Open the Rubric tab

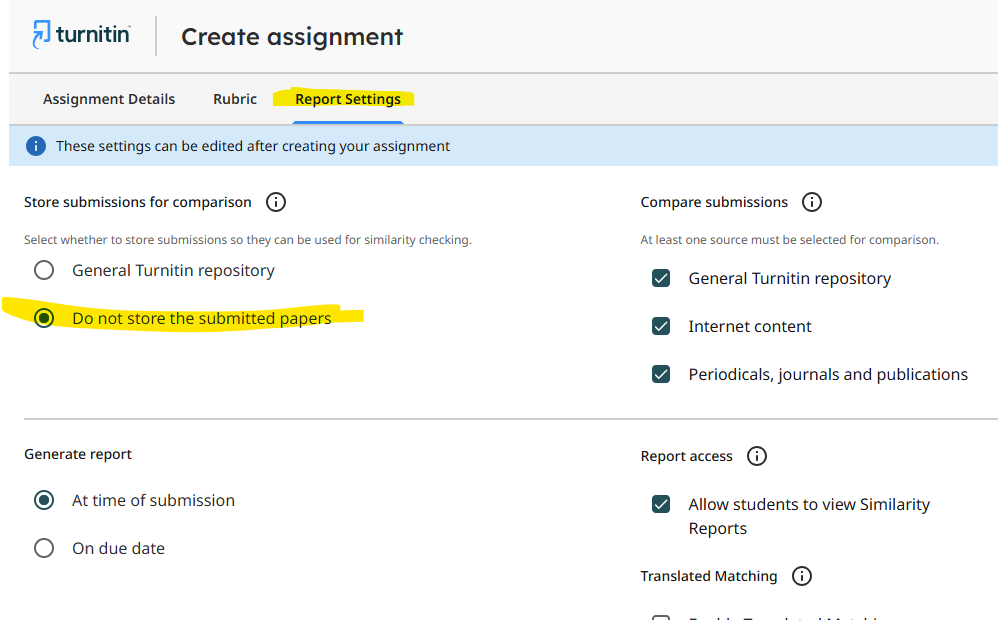point(235,99)
